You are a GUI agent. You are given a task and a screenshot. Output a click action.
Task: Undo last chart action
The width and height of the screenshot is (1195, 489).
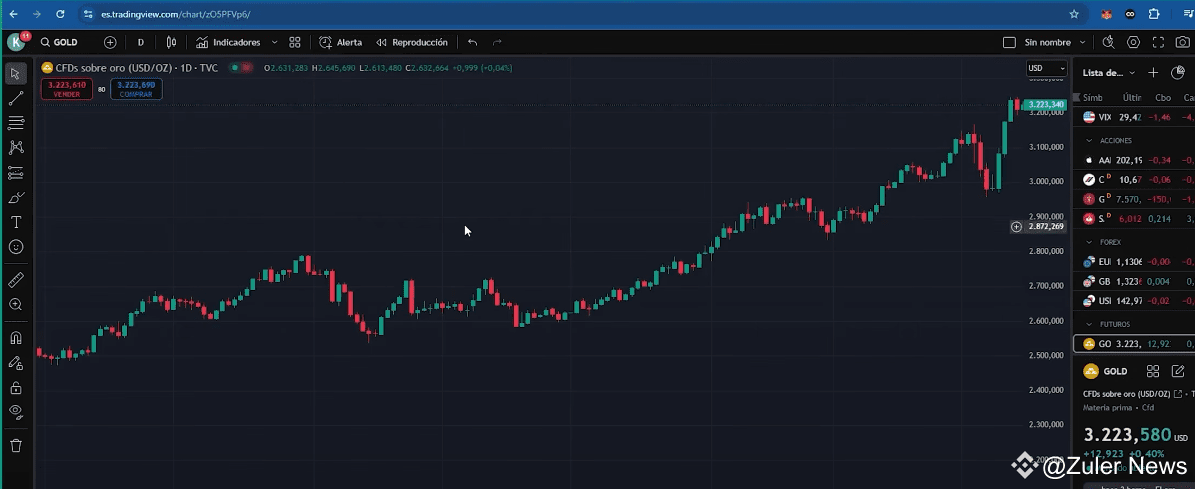coord(473,43)
